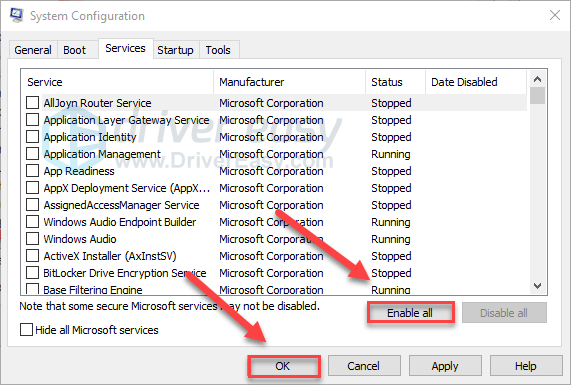Enable the AppX Deployment Service checkbox

coord(32,188)
